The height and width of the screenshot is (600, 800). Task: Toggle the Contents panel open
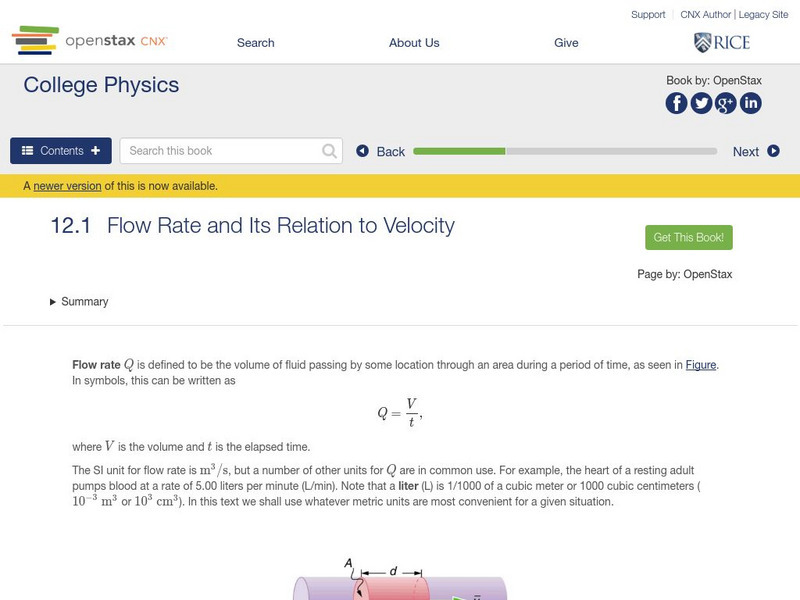[61, 151]
